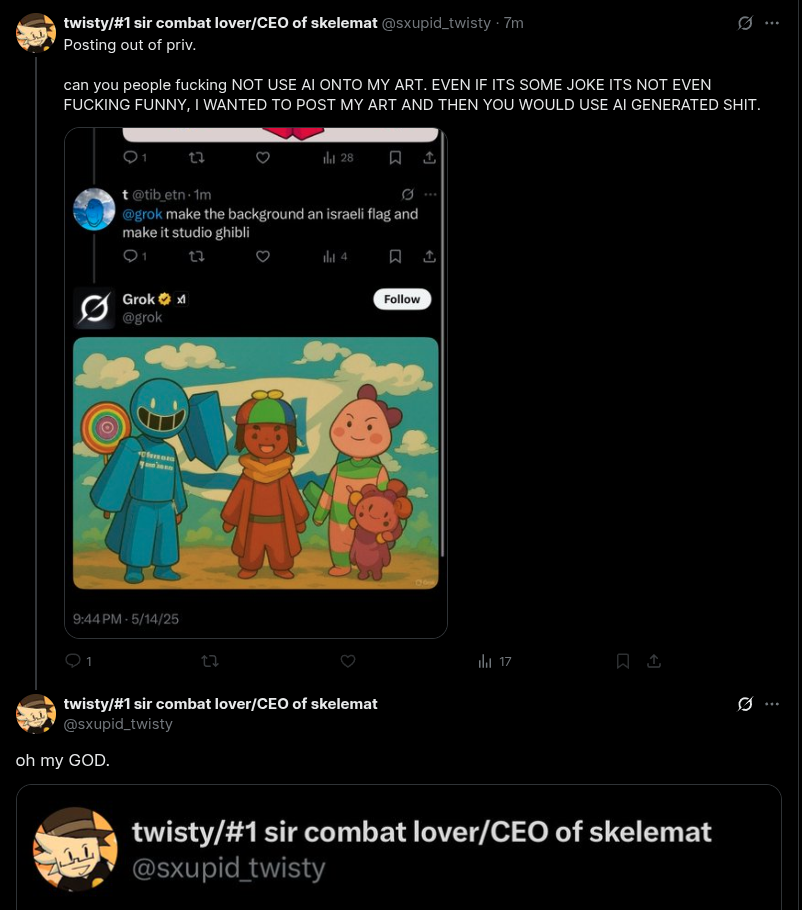Viewport: 802px width, 910px height.
Task: Bookmark the top post about AI art
Action: (x=623, y=661)
